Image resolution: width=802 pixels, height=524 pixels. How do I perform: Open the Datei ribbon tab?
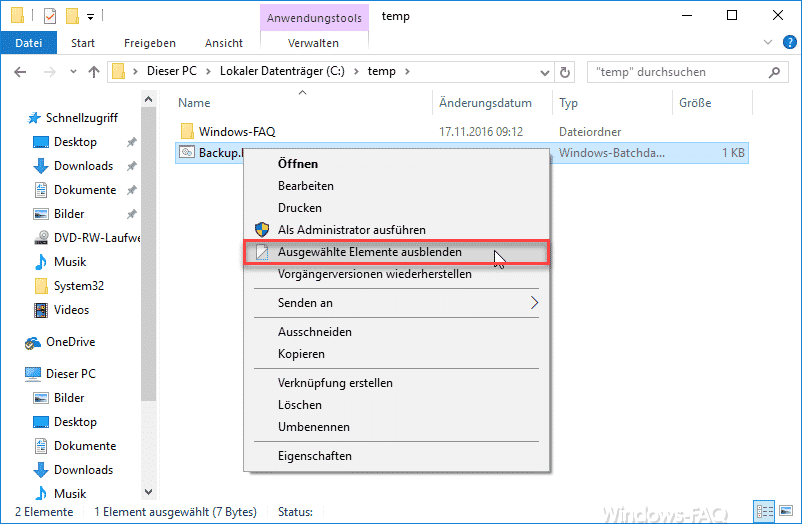pos(28,43)
